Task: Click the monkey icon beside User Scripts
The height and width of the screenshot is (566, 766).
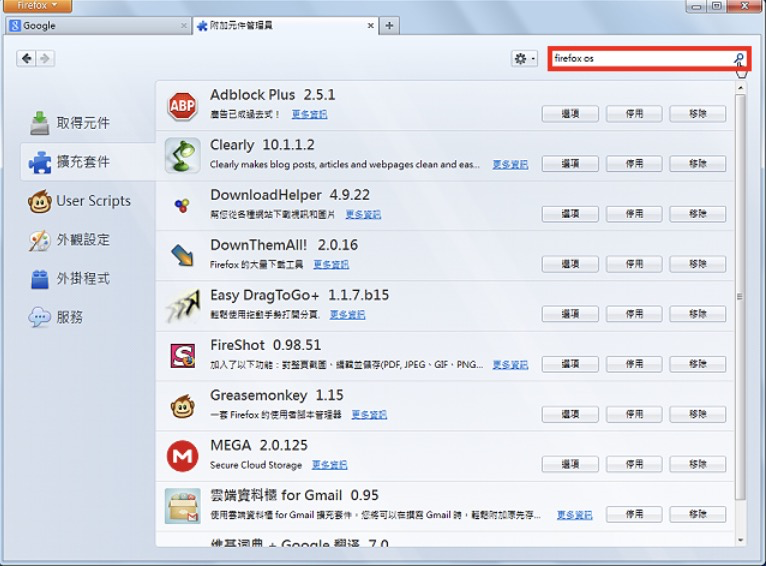Action: [x=40, y=201]
